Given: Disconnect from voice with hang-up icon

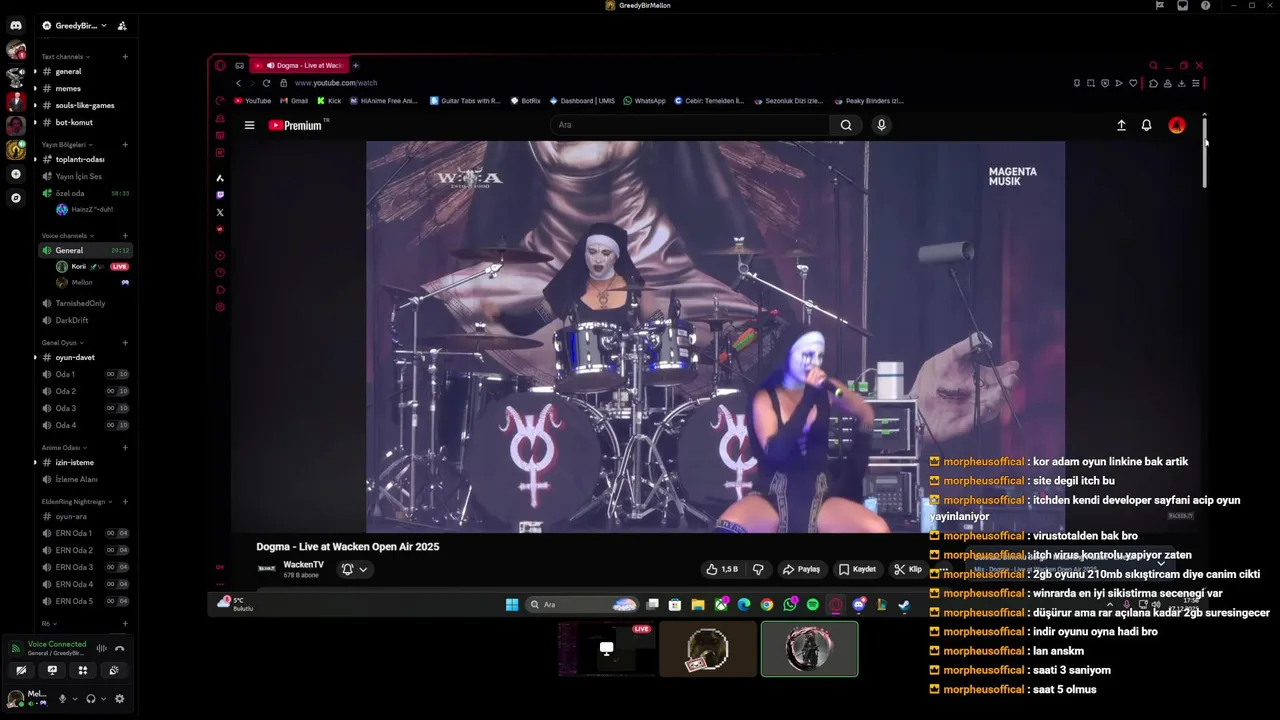Looking at the screenshot, I should [x=120, y=648].
